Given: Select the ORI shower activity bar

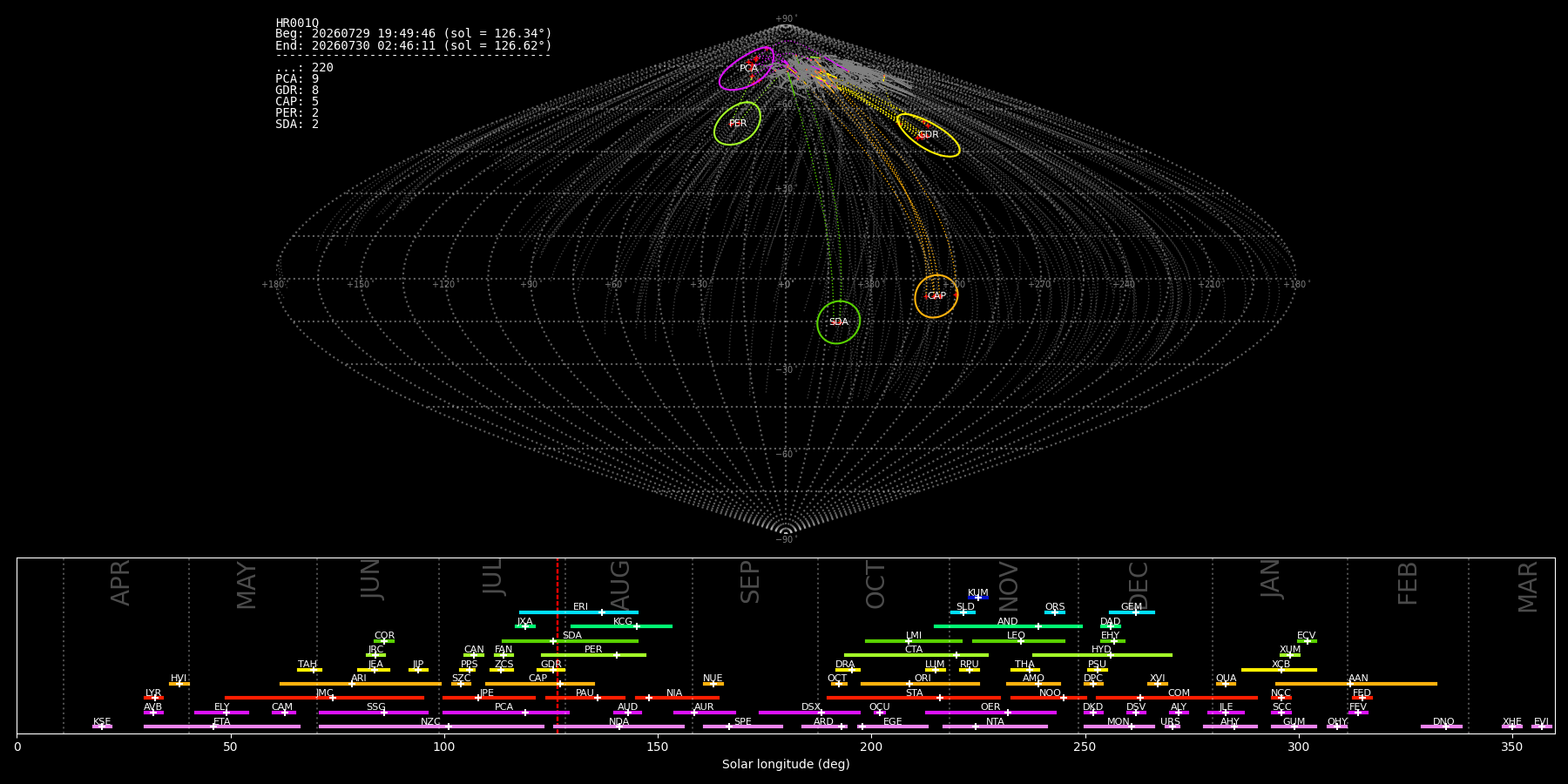Looking at the screenshot, I should tap(920, 684).
